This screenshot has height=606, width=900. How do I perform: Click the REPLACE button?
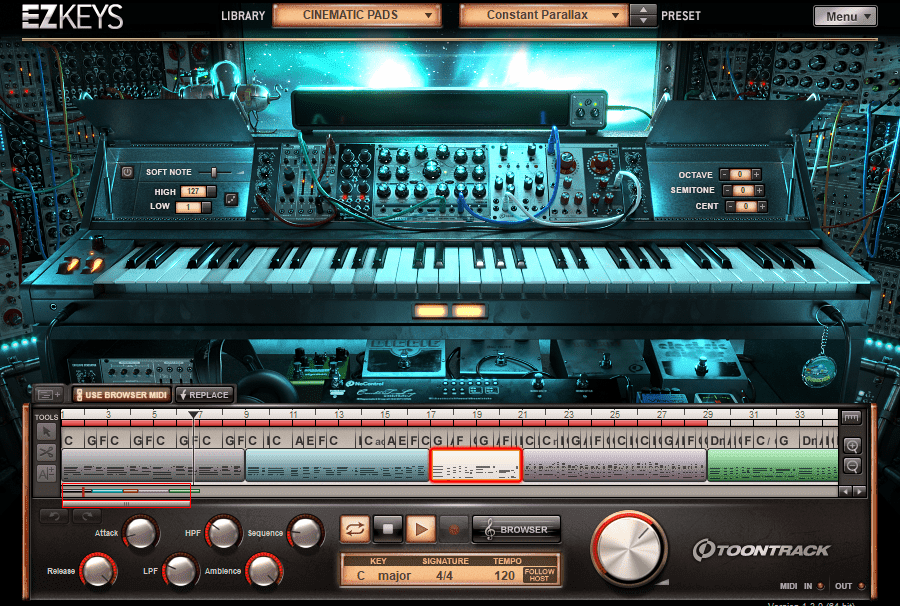[x=204, y=395]
